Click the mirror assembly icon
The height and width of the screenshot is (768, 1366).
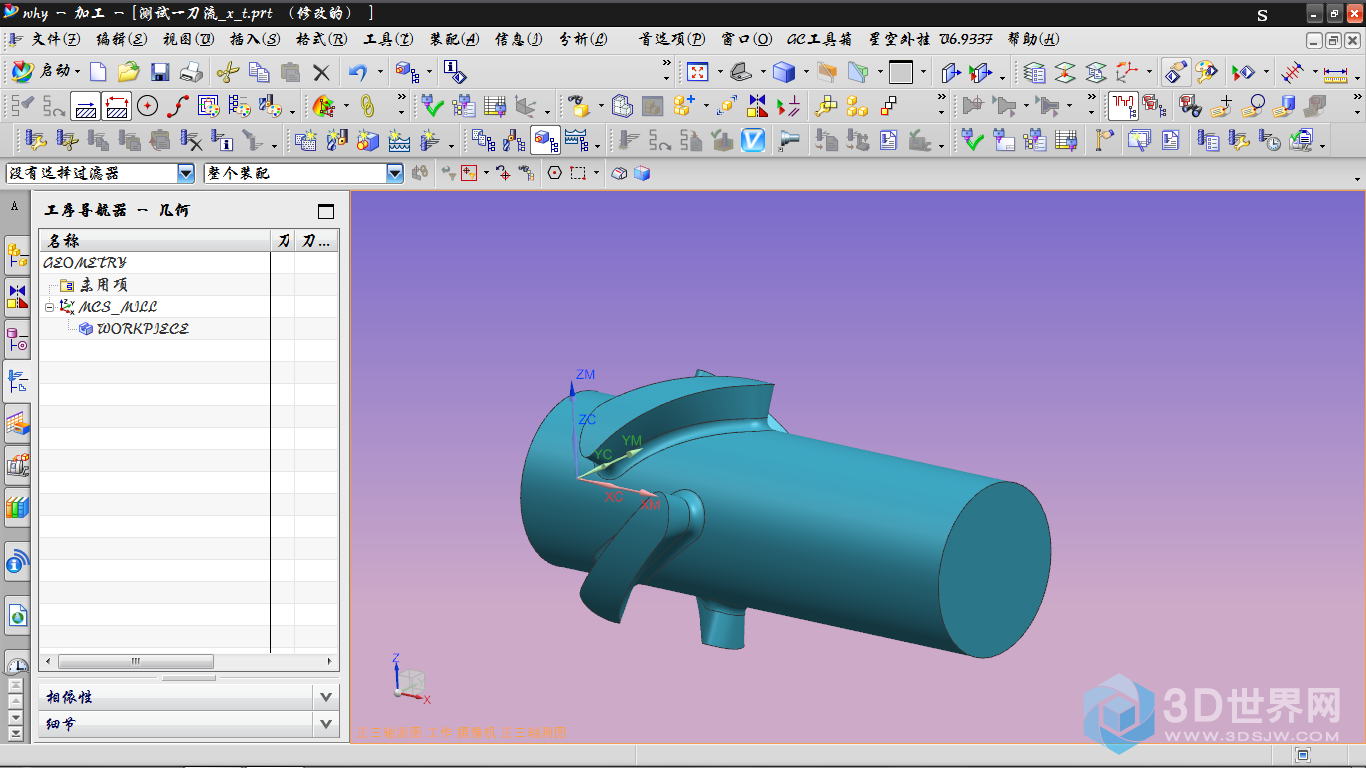point(757,106)
